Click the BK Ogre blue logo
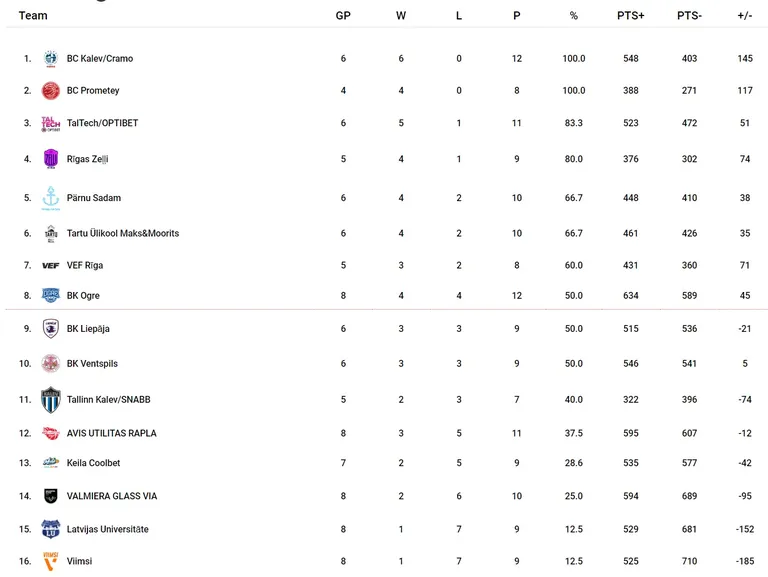The width and height of the screenshot is (768, 577). tap(50, 295)
